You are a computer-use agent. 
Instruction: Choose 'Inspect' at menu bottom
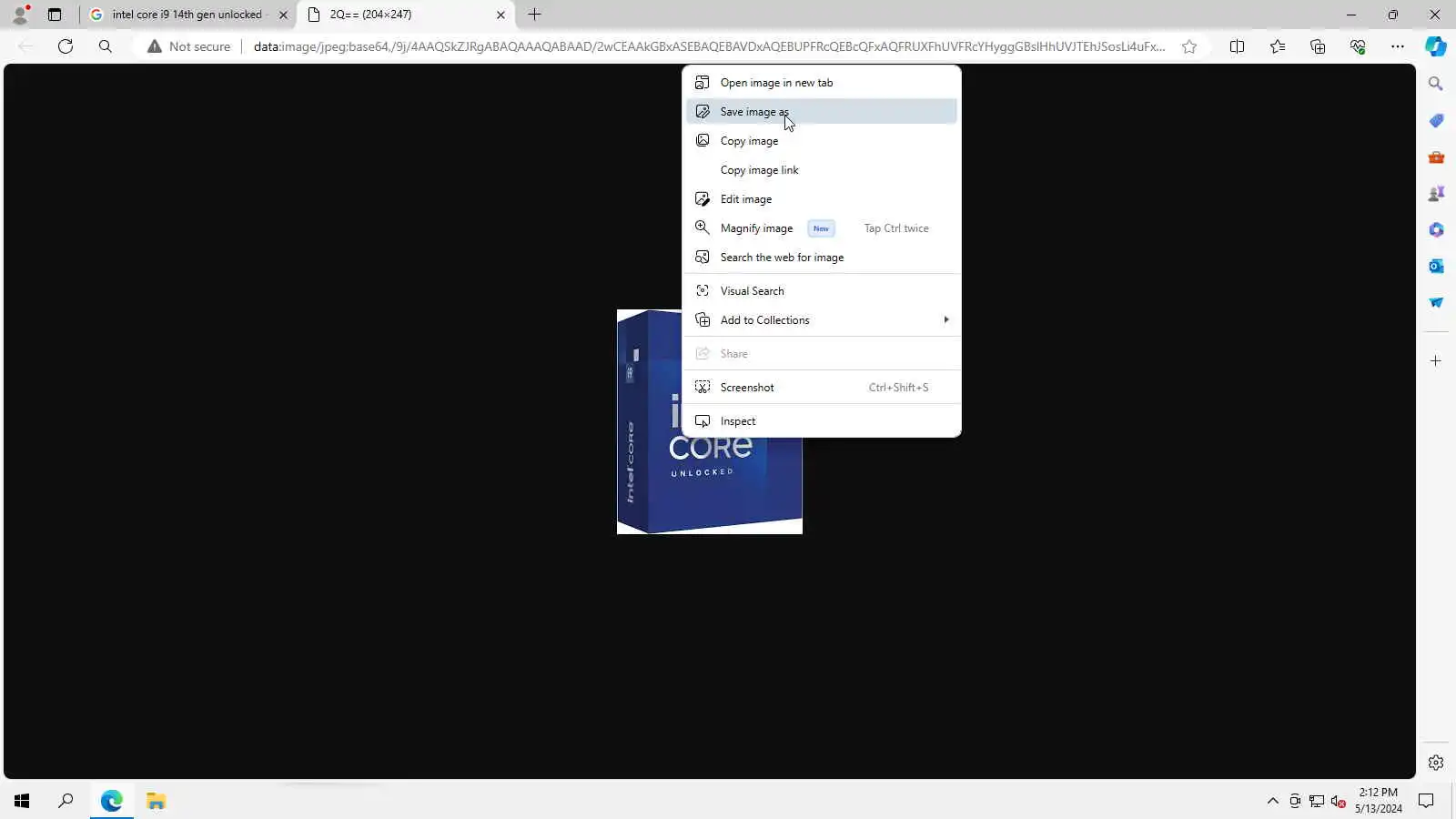pos(821,421)
